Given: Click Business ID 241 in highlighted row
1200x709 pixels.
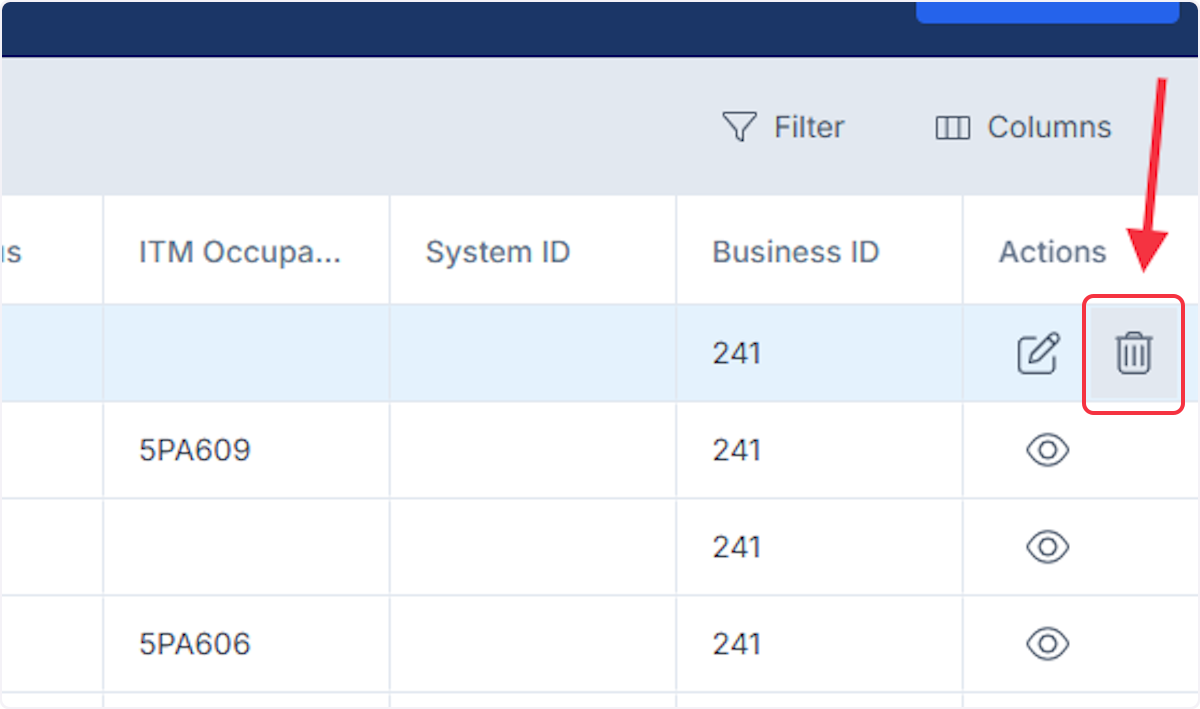Looking at the screenshot, I should pyautogui.click(x=737, y=354).
